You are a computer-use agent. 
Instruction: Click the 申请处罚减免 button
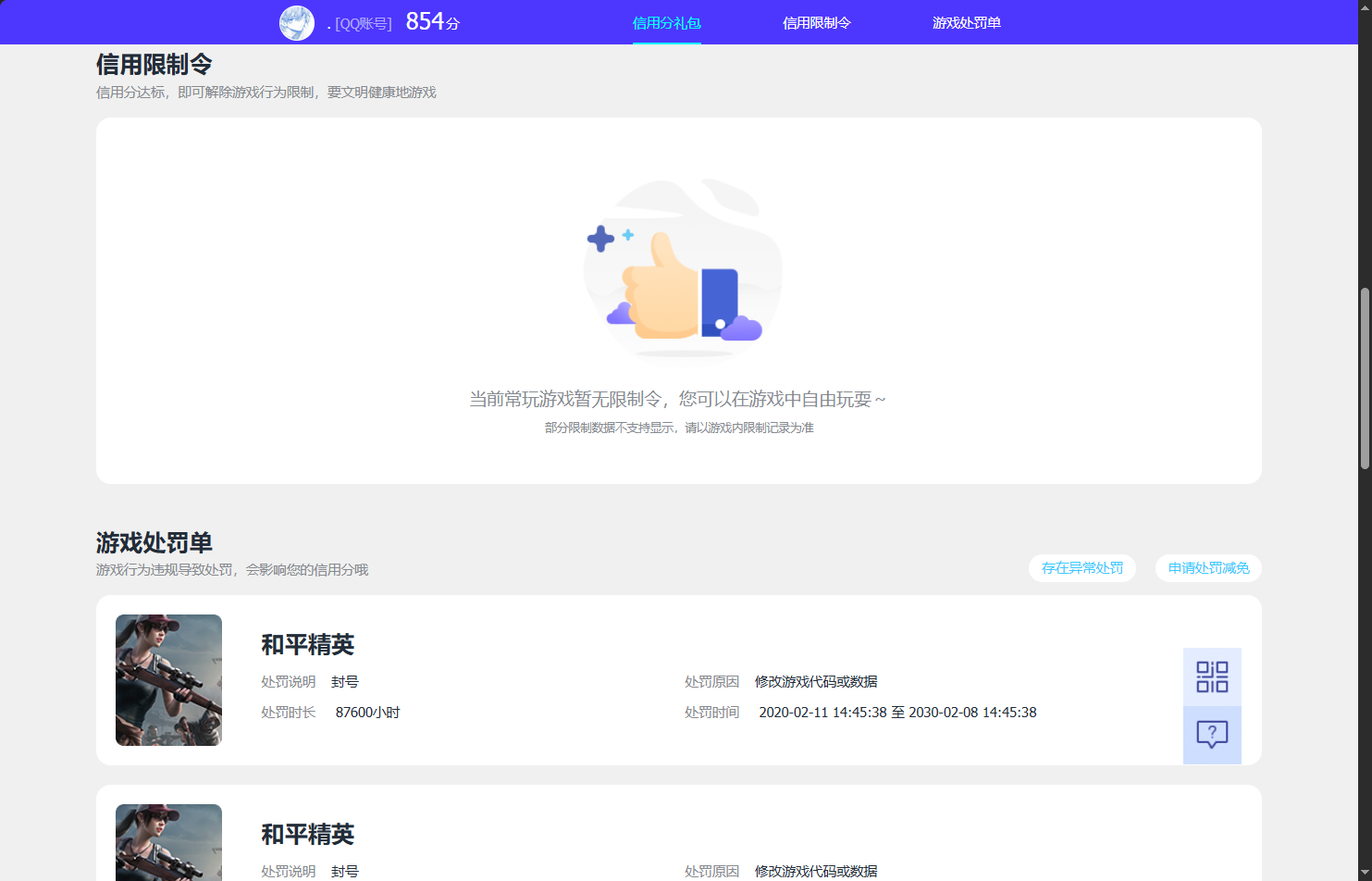click(1208, 568)
